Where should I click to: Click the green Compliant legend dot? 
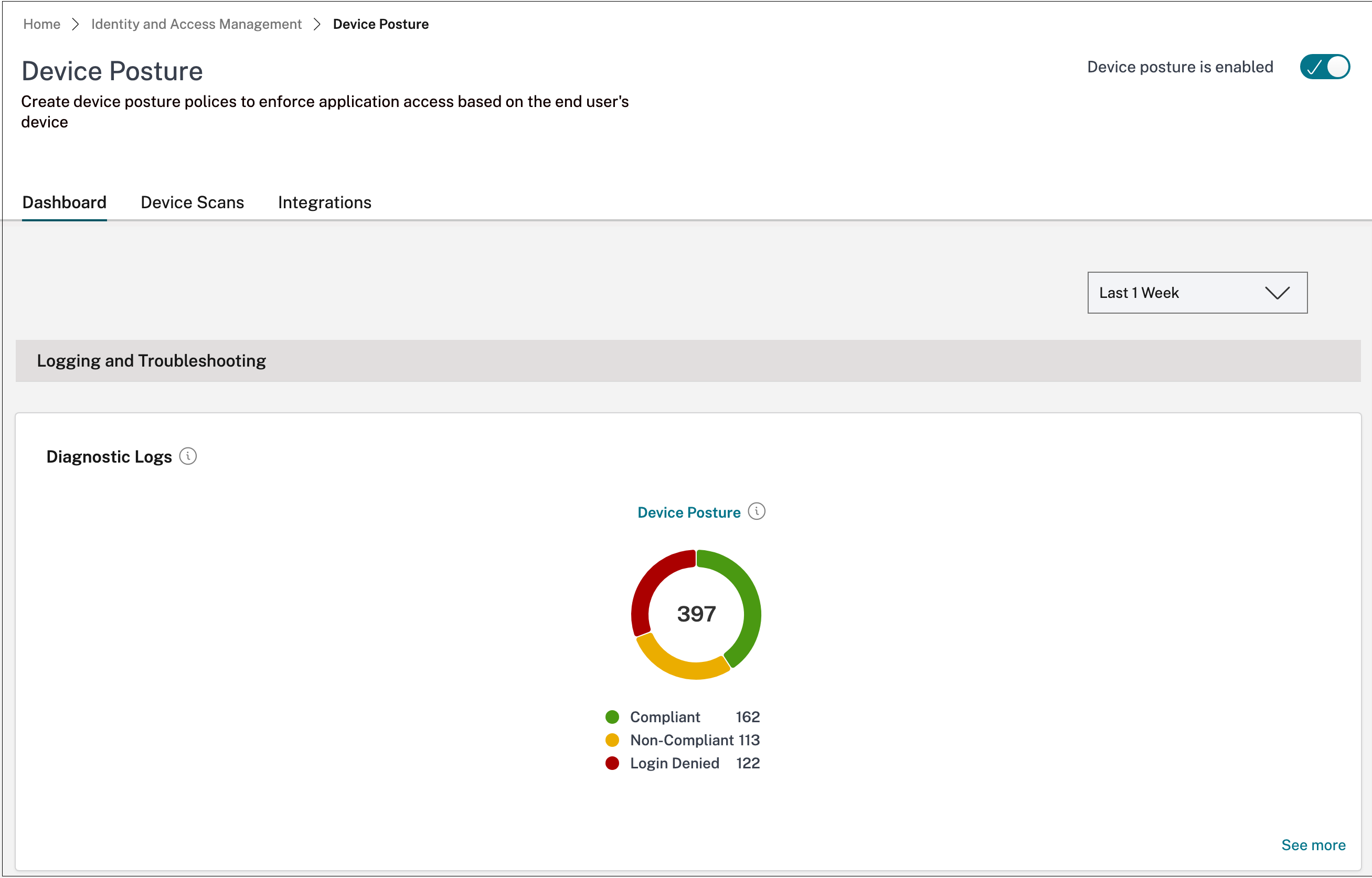point(612,716)
